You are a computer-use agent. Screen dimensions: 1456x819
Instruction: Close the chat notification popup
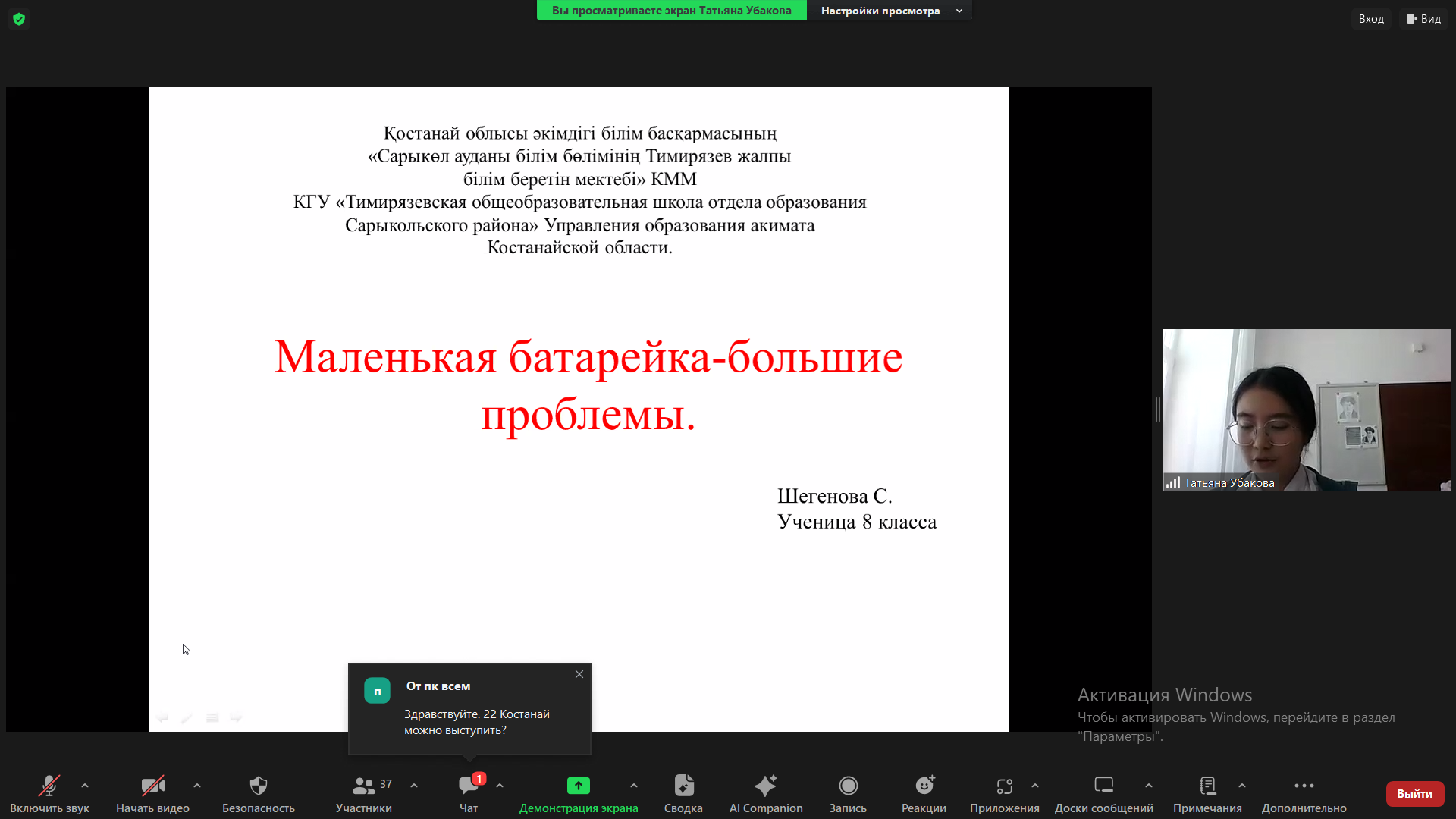click(x=579, y=674)
